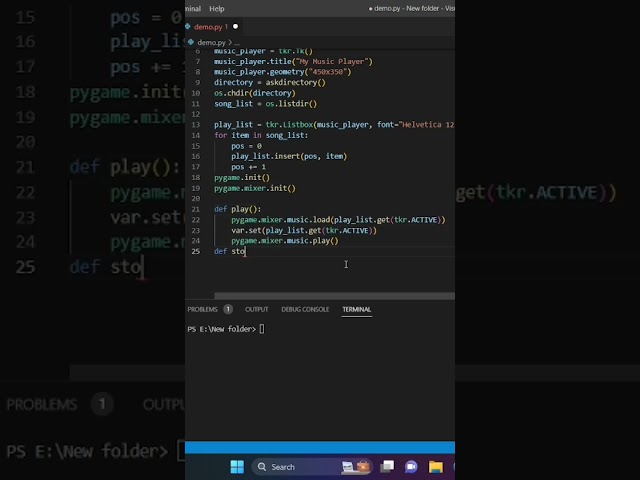Open File Explorer from the taskbar
Image resolution: width=640 pixels, height=480 pixels.
click(x=436, y=467)
